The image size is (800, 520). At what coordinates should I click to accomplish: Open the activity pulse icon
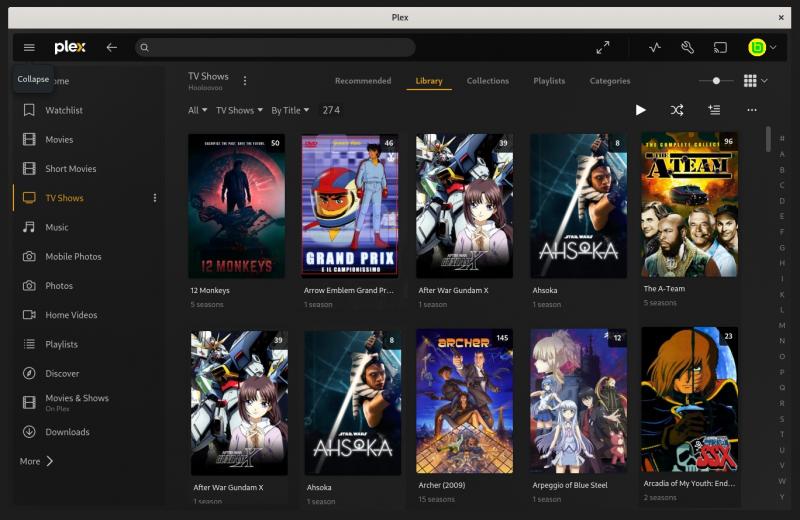click(655, 47)
